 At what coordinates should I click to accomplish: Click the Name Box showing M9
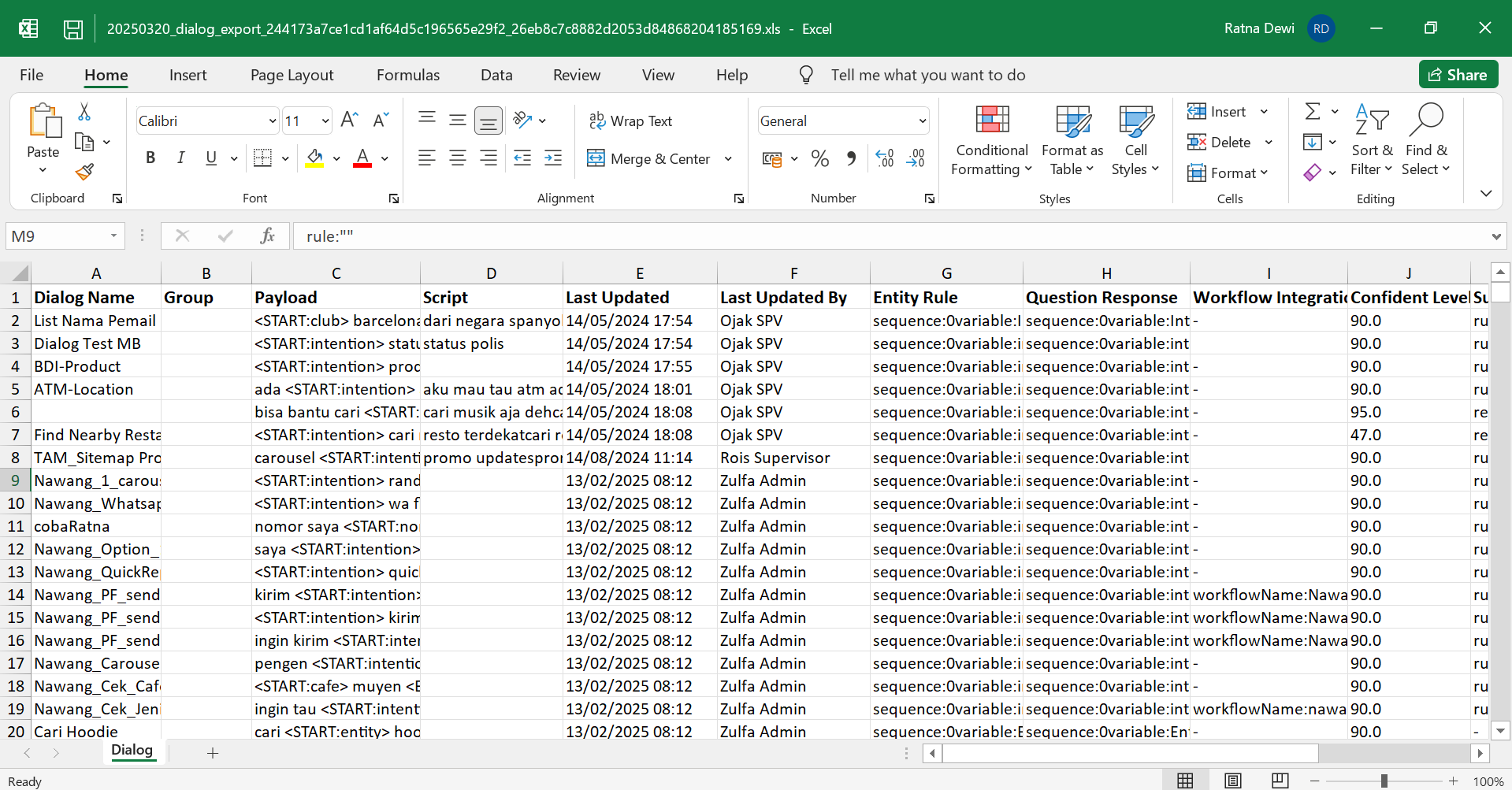57,236
